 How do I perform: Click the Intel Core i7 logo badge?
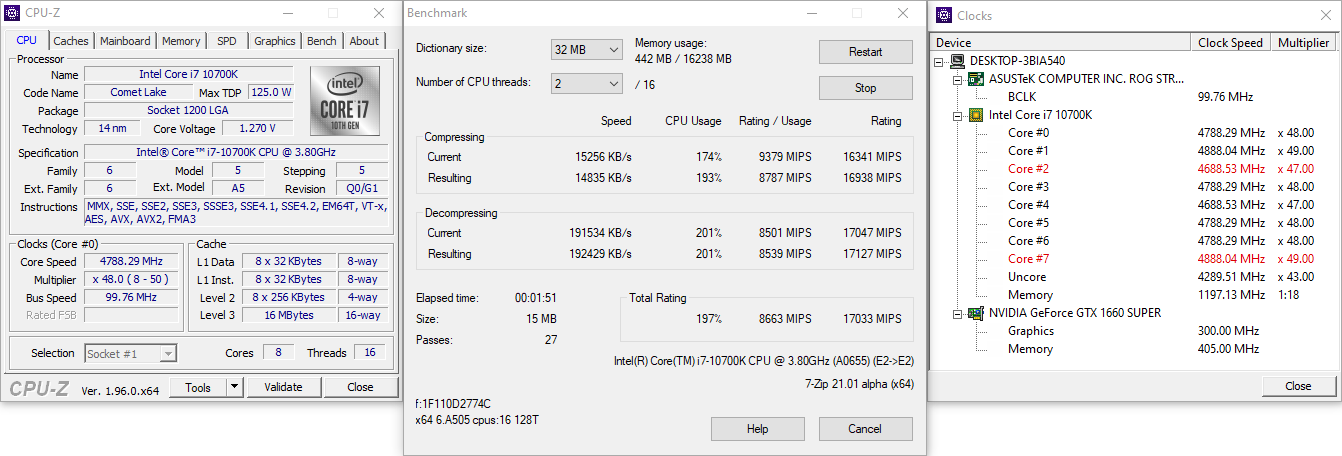tap(344, 101)
